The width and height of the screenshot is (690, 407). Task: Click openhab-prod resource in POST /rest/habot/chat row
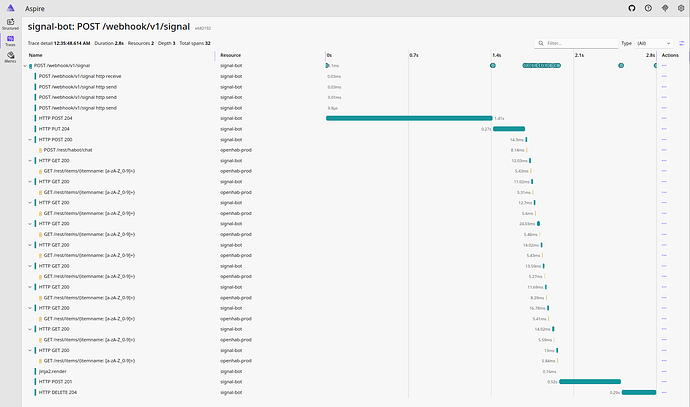tap(236, 150)
